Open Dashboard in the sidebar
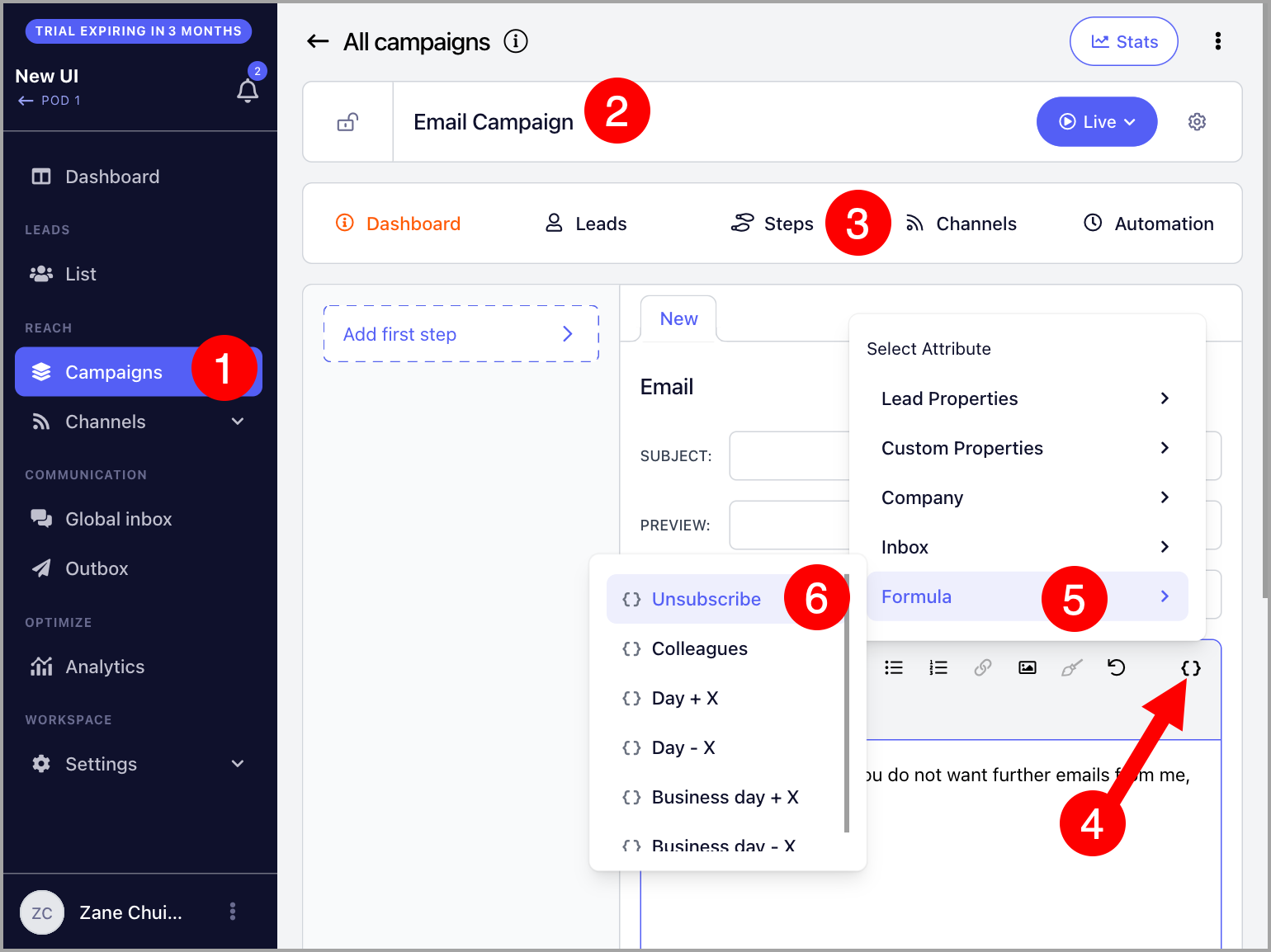 coord(139,177)
